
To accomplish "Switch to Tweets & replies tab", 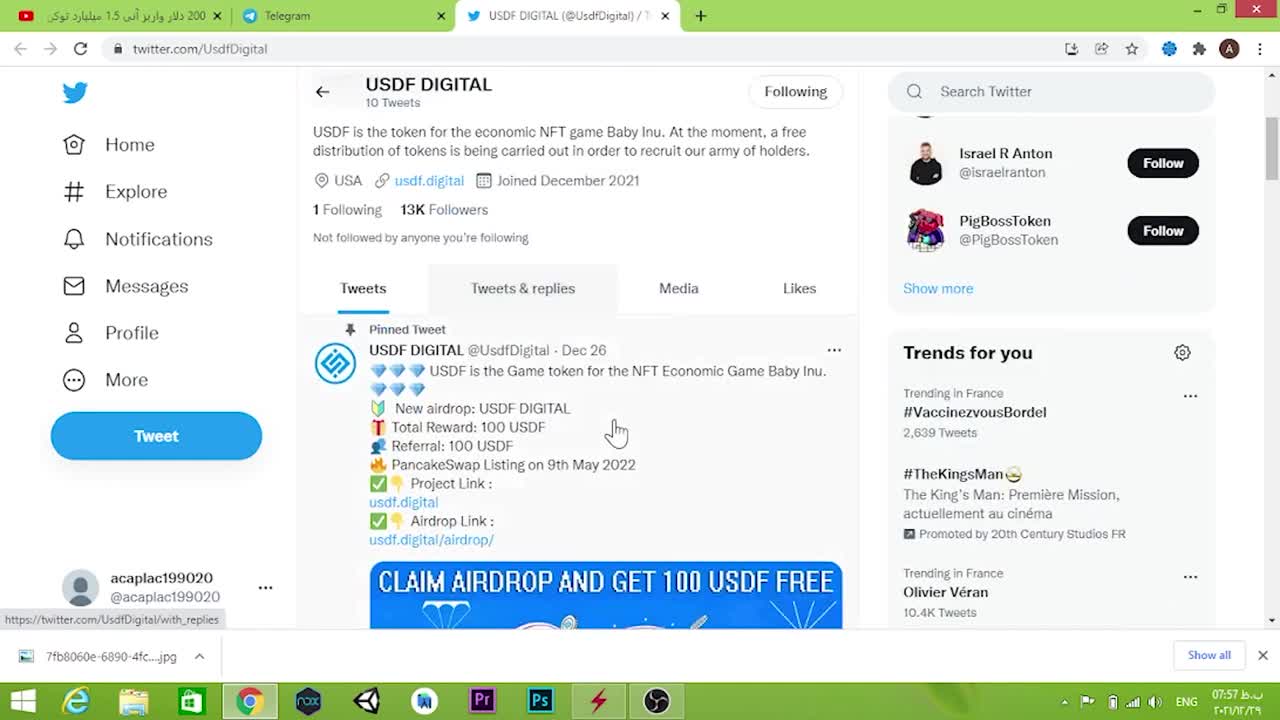I will [x=523, y=289].
